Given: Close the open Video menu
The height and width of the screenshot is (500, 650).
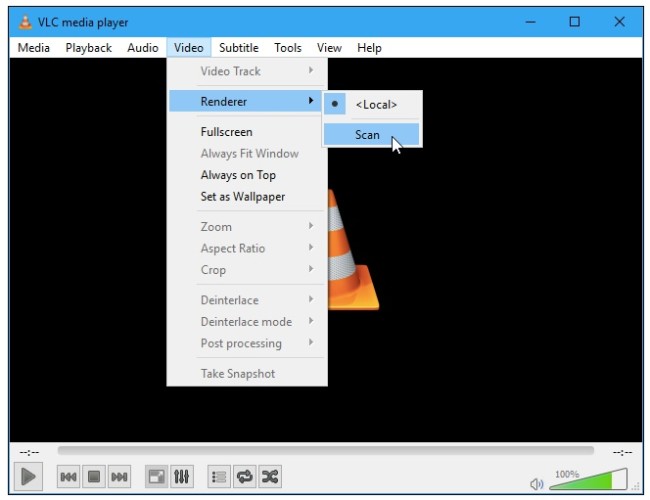Looking at the screenshot, I should pos(189,48).
